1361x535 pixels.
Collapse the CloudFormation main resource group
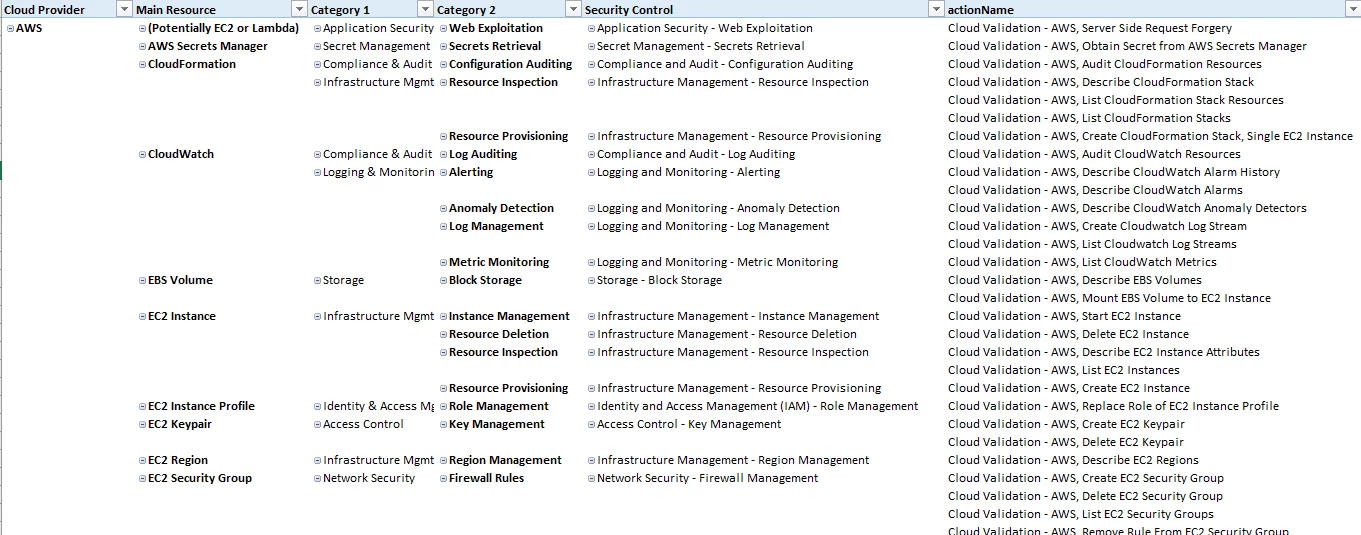(142, 65)
